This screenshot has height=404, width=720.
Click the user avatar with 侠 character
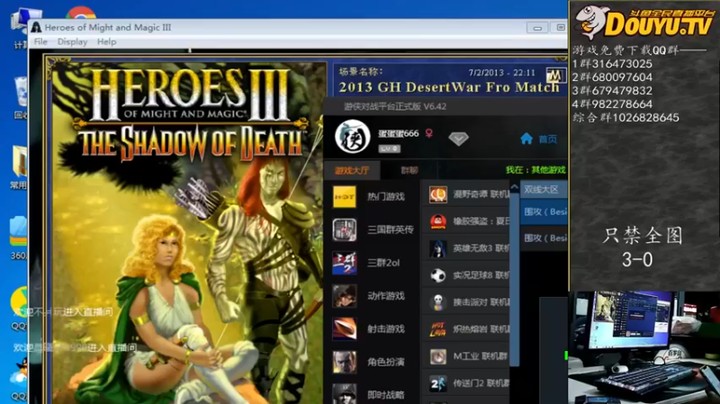352,136
